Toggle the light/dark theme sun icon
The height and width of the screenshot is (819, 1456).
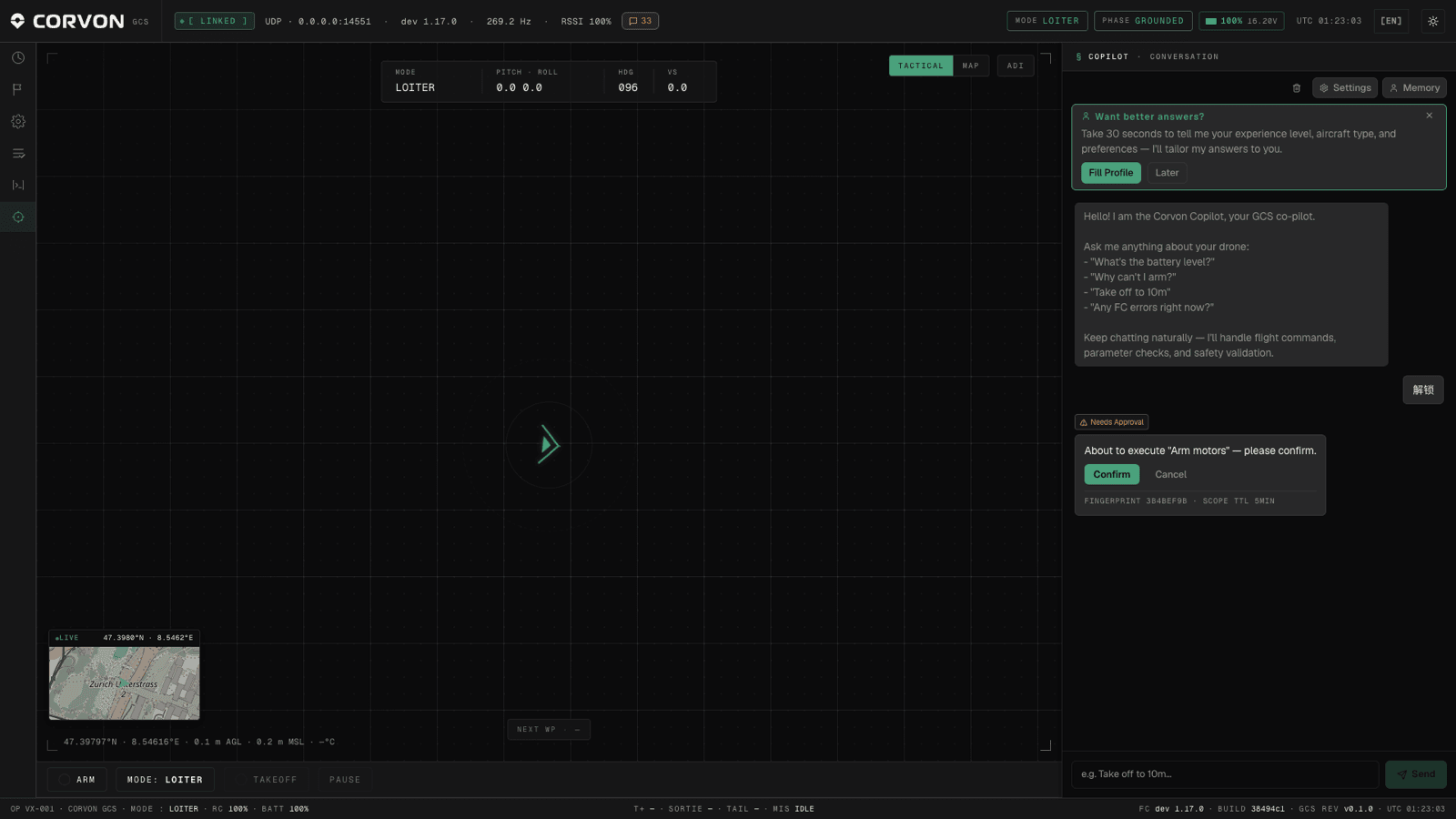tap(1433, 21)
